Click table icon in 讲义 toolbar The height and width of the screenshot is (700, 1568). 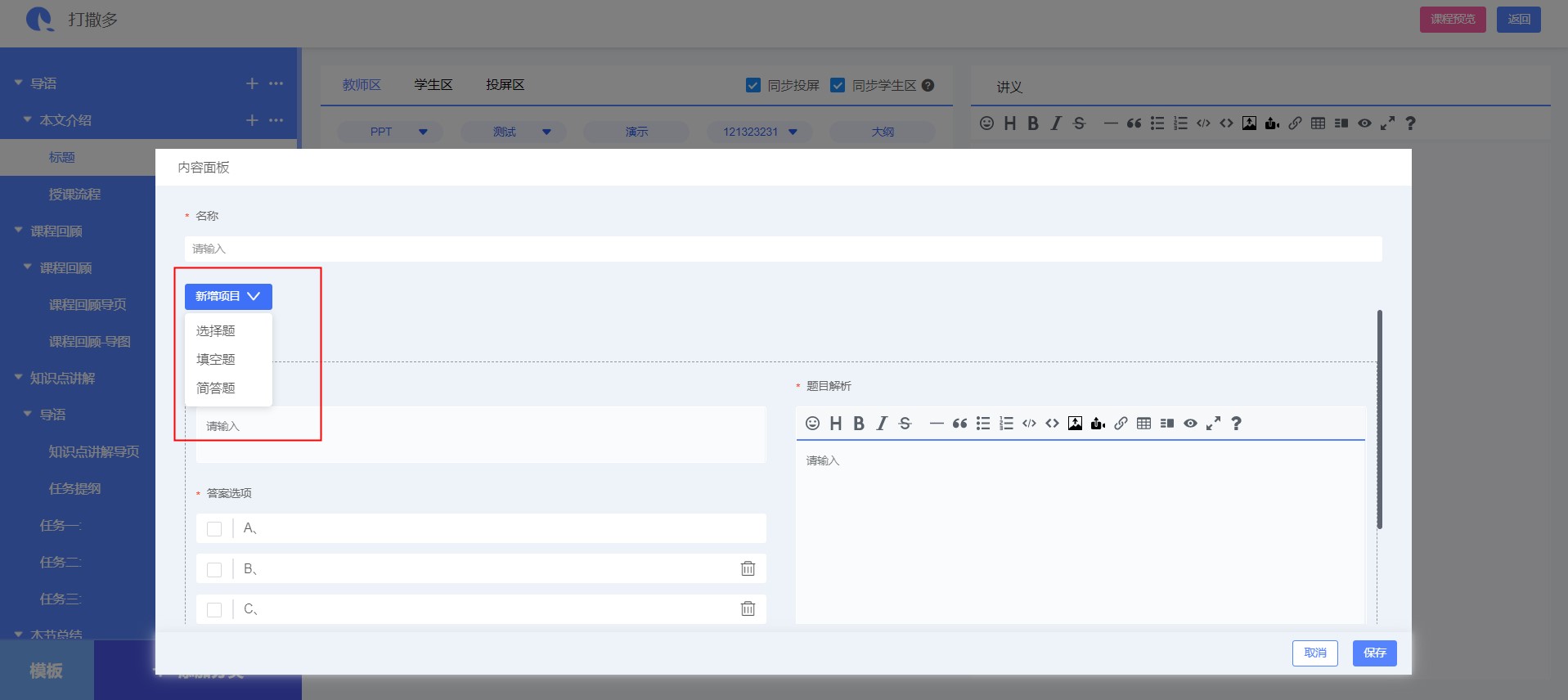tap(1318, 123)
